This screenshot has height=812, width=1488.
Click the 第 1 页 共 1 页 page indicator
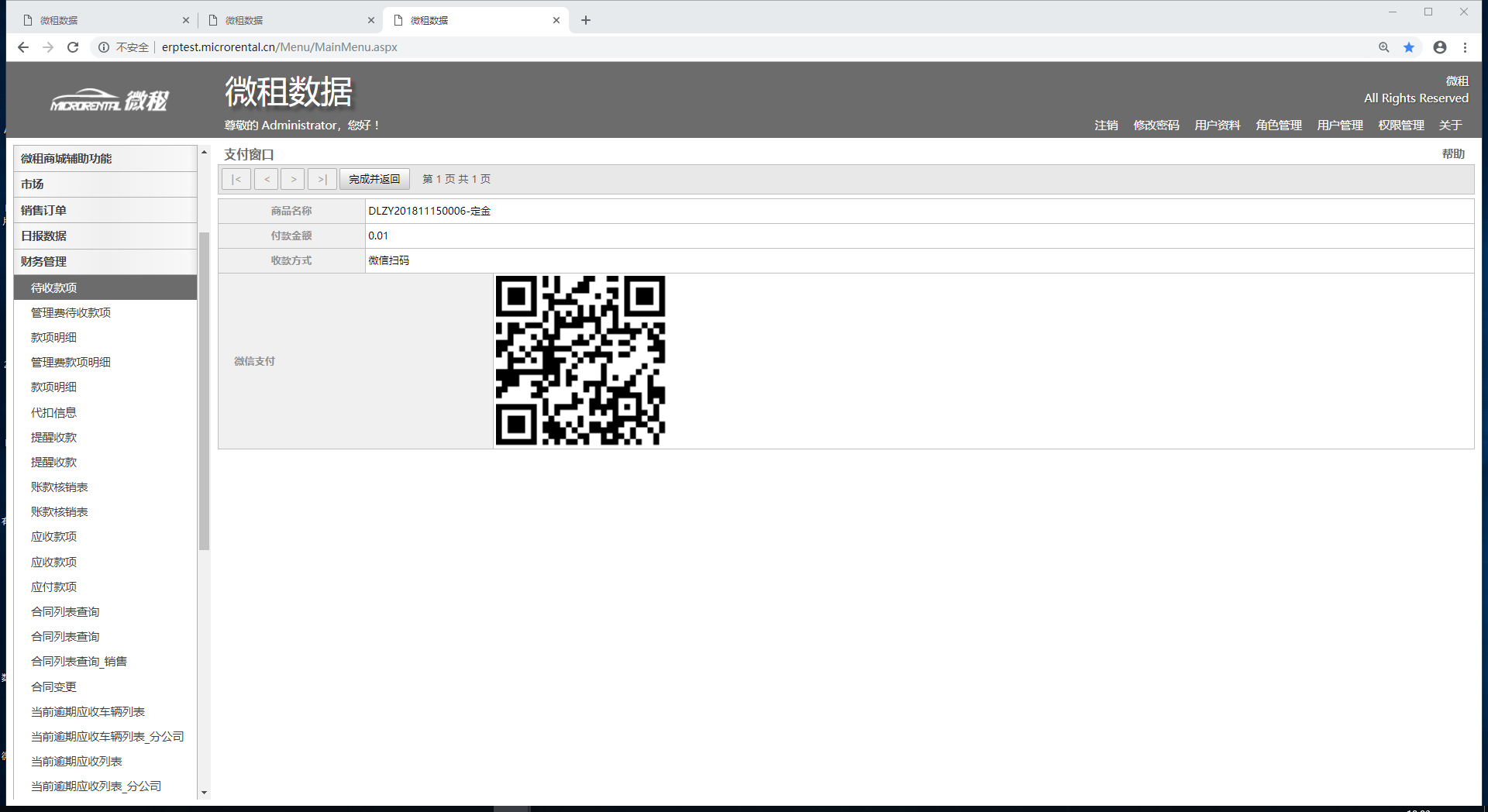click(456, 179)
